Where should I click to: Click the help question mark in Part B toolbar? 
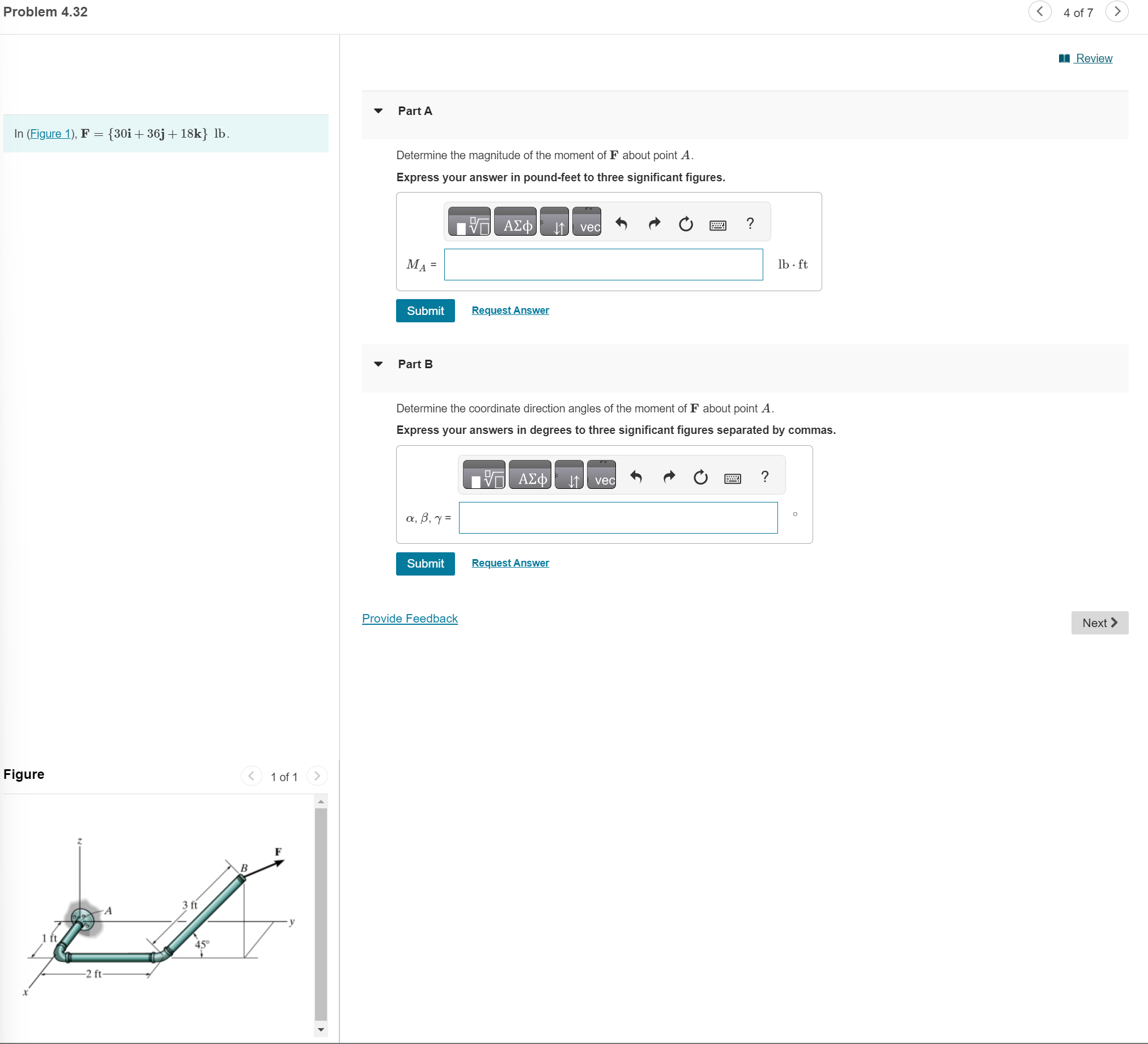click(x=764, y=476)
